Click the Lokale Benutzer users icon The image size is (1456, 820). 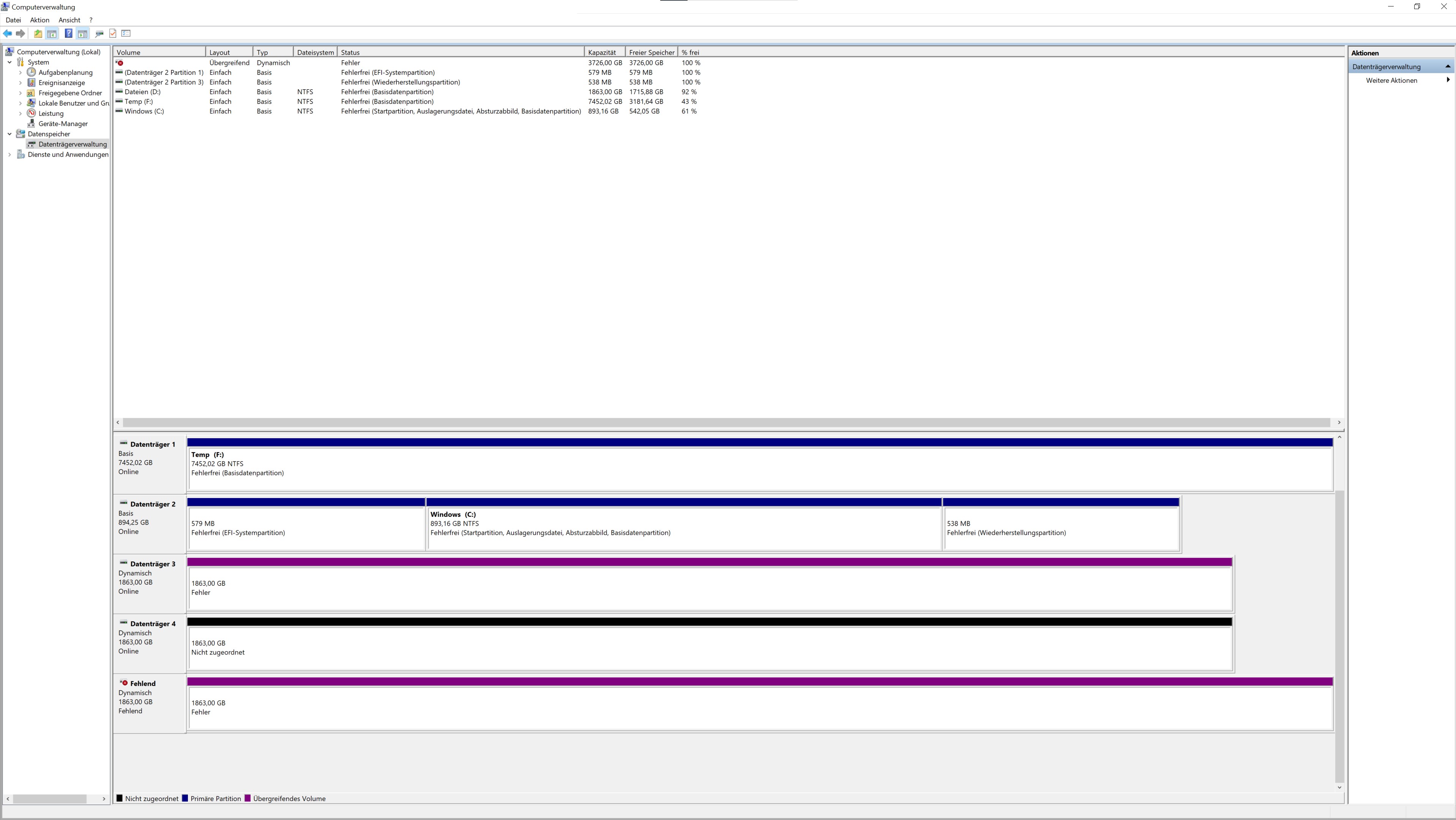tap(32, 103)
